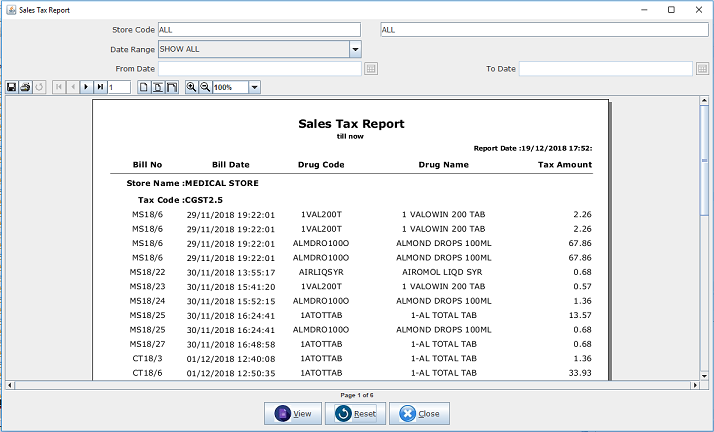
Task: Expand the Date Range dropdown
Action: click(355, 49)
